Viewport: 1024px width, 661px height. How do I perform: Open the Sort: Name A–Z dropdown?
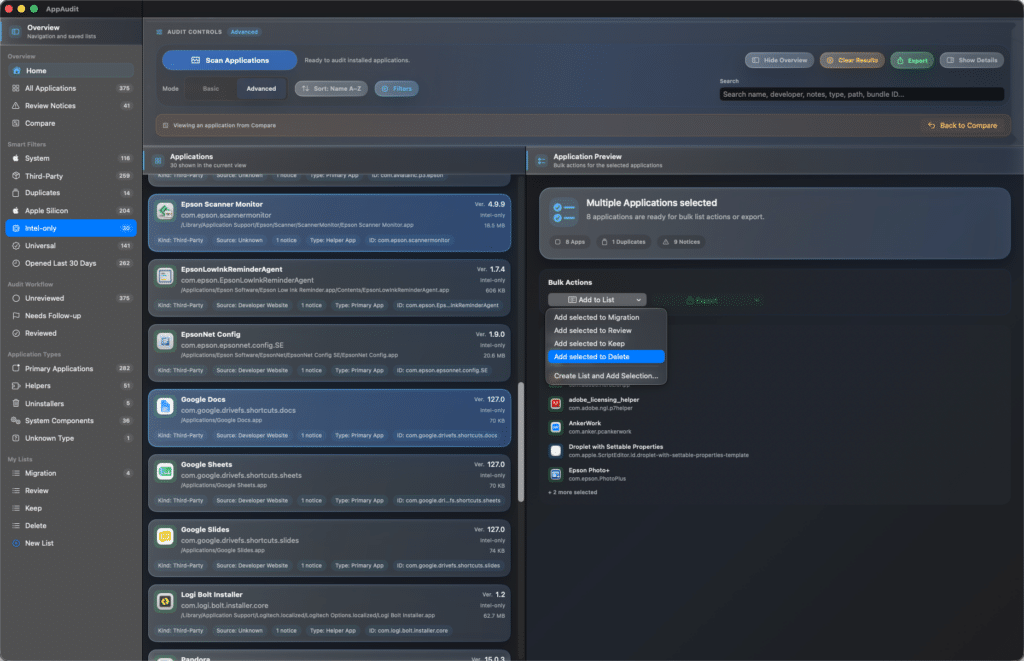[x=331, y=89]
